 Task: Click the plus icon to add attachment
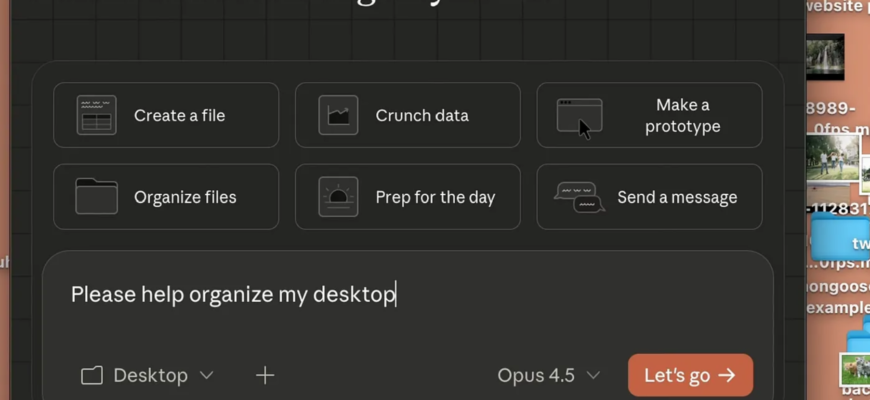coord(265,375)
